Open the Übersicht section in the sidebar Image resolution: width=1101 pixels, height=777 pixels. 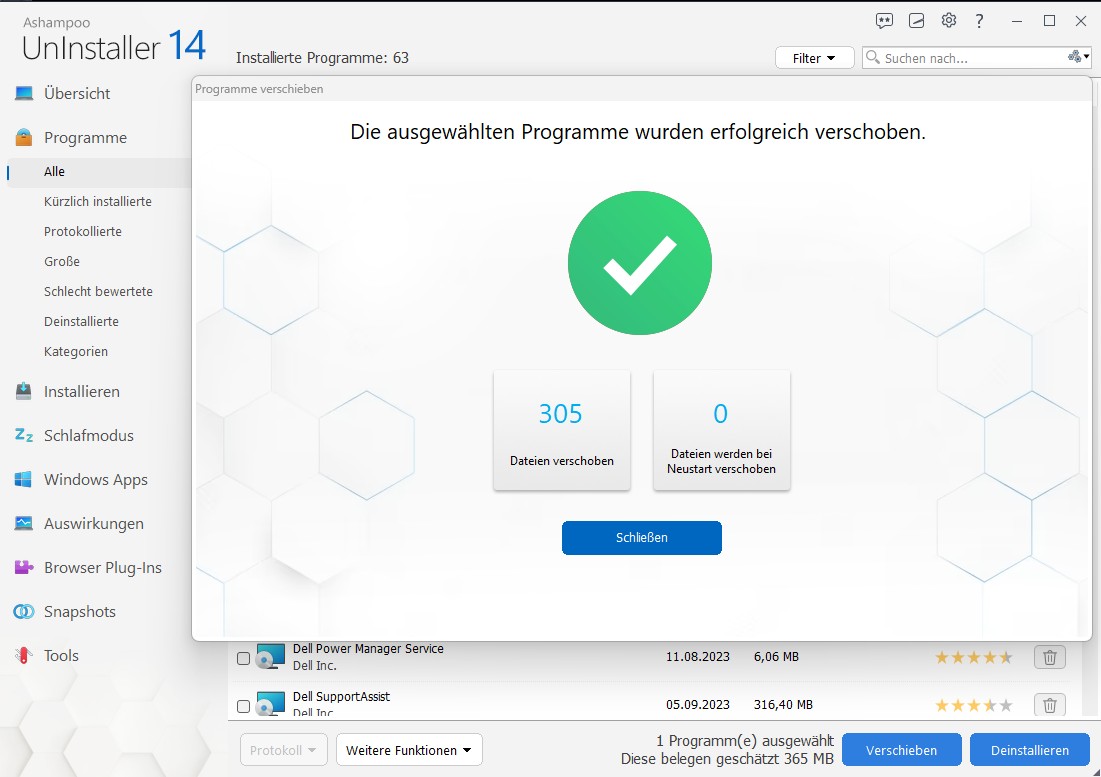point(77,93)
